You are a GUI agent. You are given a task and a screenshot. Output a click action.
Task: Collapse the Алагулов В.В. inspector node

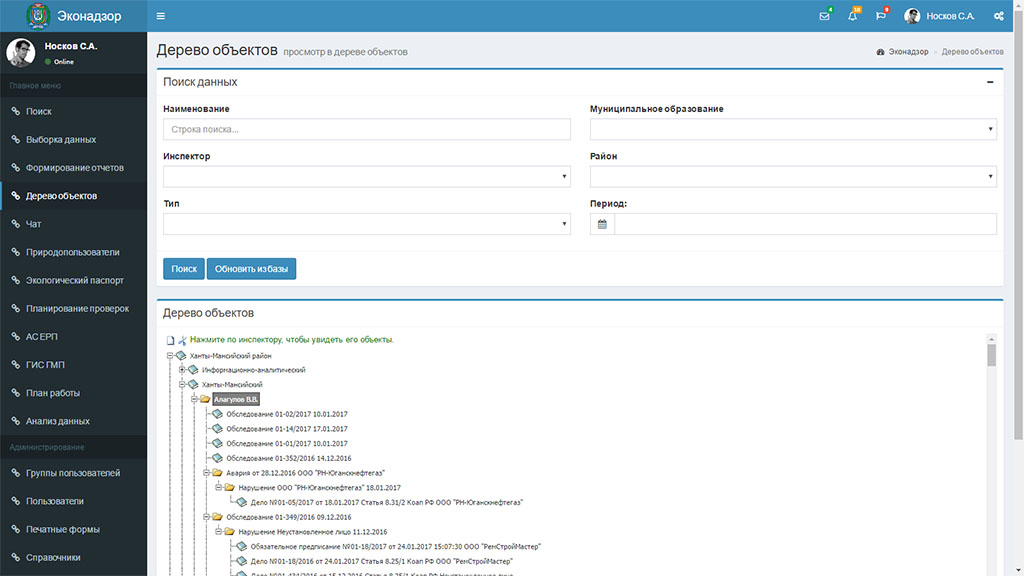[x=194, y=399]
